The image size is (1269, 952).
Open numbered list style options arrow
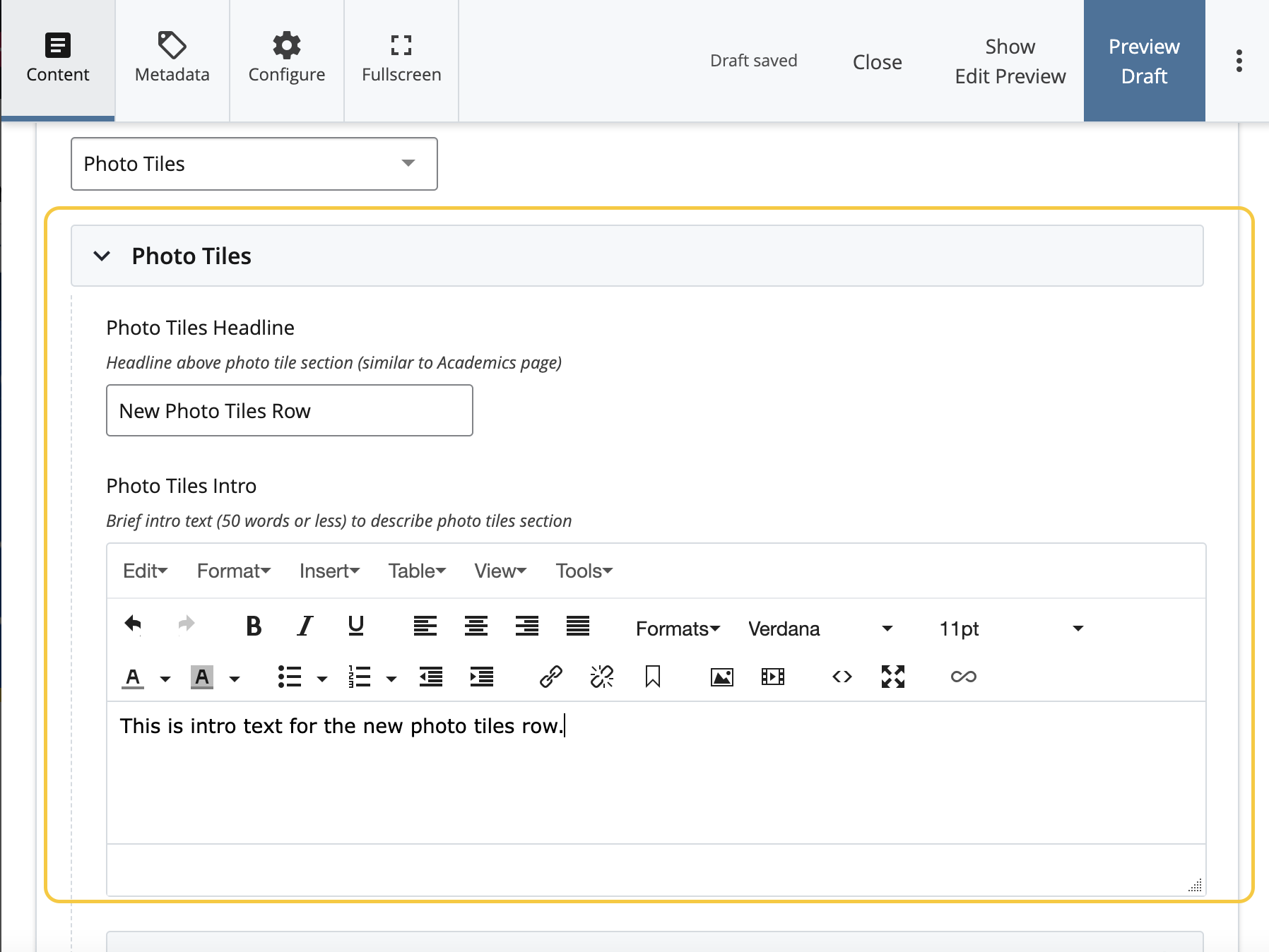(x=391, y=679)
